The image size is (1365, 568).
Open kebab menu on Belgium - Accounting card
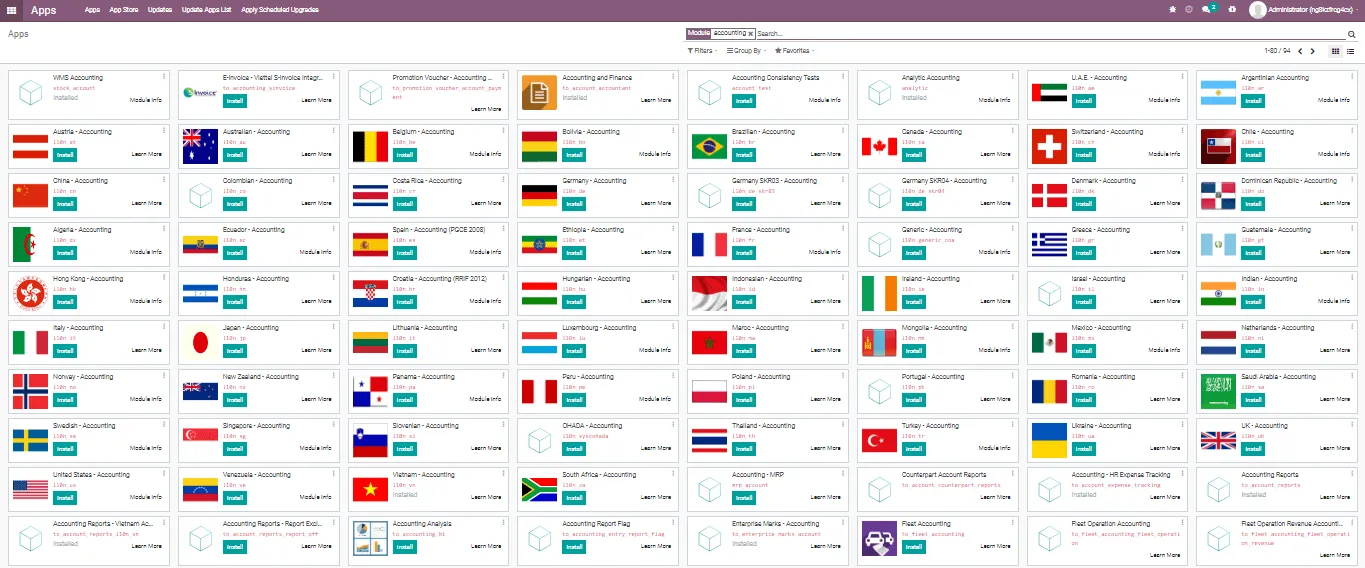click(504, 130)
